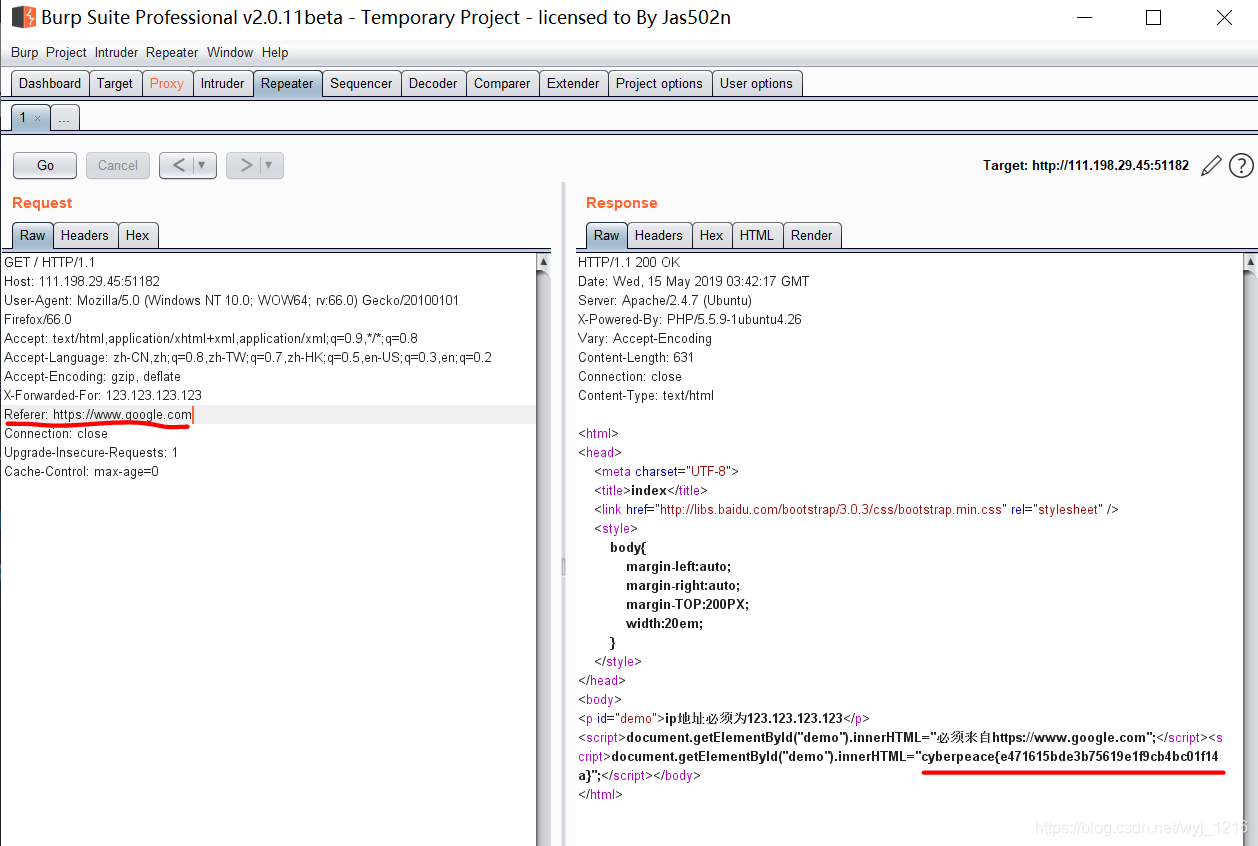Click the X-Powered-By PHP response header
This screenshot has width=1258, height=846.
click(690, 319)
